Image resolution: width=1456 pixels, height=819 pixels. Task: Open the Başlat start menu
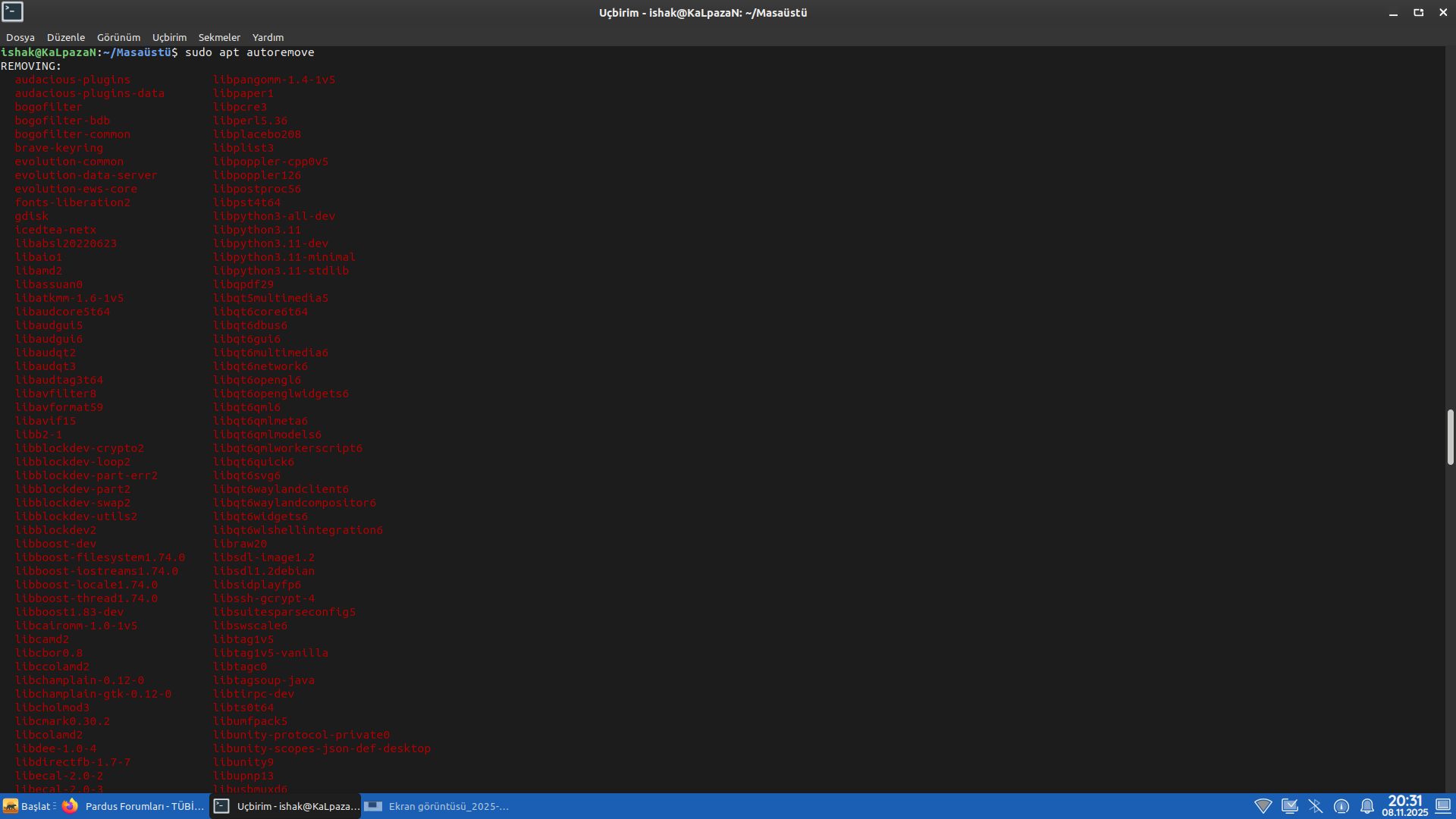pos(29,806)
